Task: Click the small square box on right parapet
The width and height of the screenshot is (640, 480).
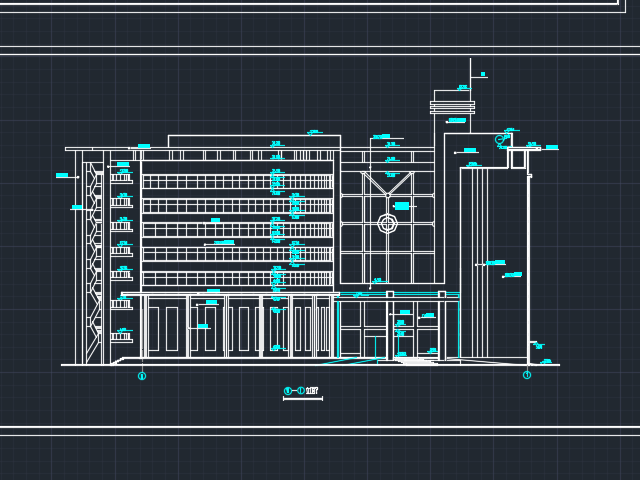Action: [518, 159]
